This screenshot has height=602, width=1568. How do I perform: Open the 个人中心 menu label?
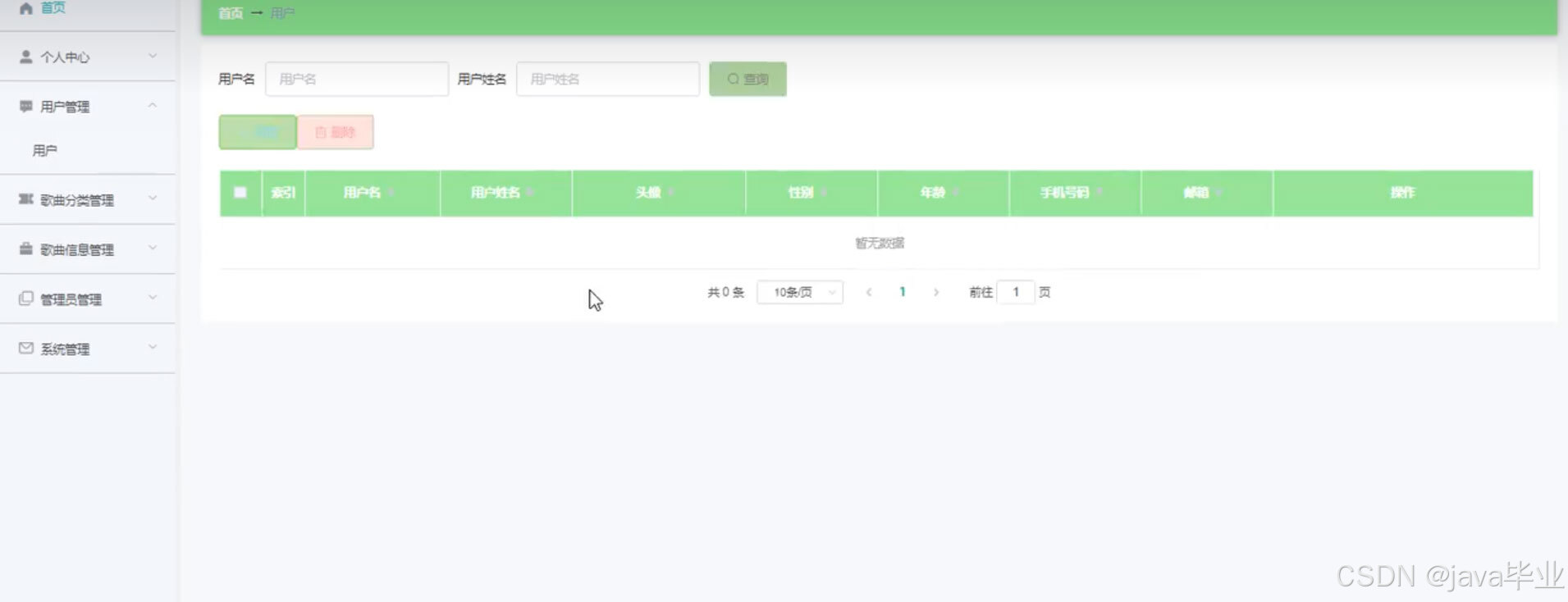click(65, 57)
